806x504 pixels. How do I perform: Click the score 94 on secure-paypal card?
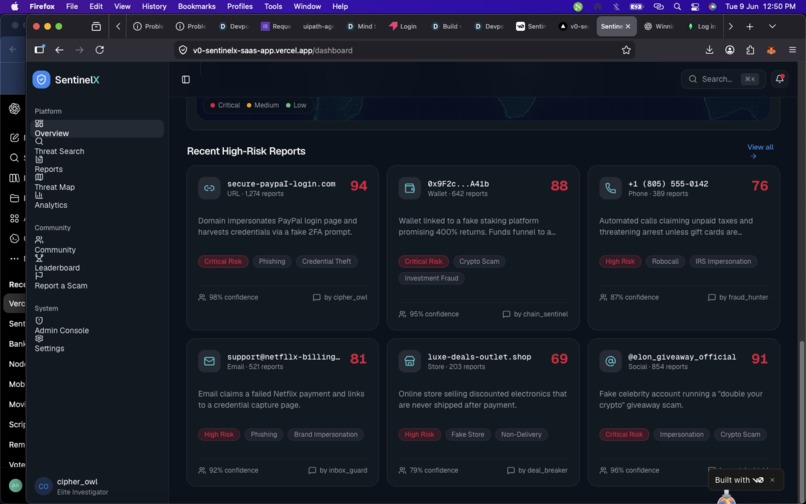pos(358,186)
